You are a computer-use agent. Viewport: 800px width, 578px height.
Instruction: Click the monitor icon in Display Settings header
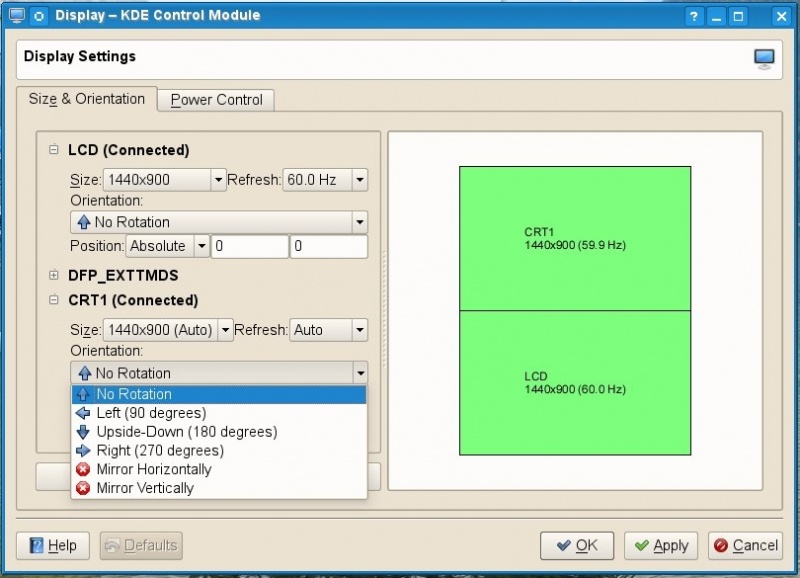(x=764, y=59)
